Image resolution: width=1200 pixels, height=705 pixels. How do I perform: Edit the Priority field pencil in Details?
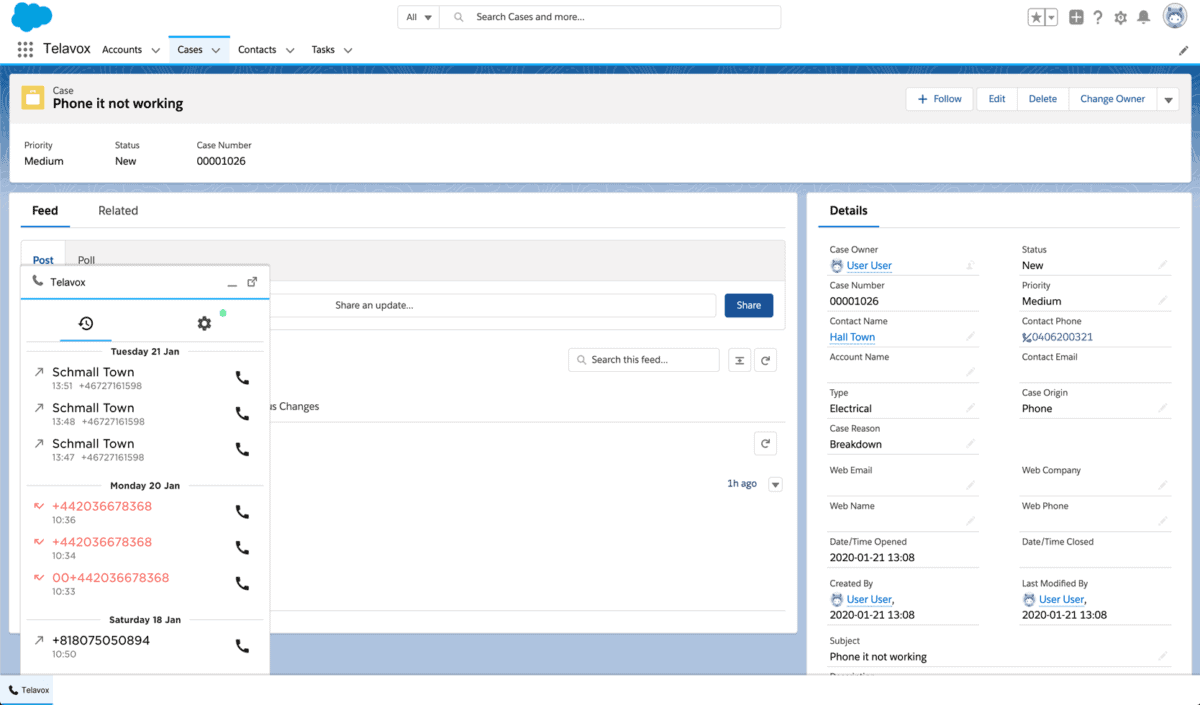(x=1162, y=301)
